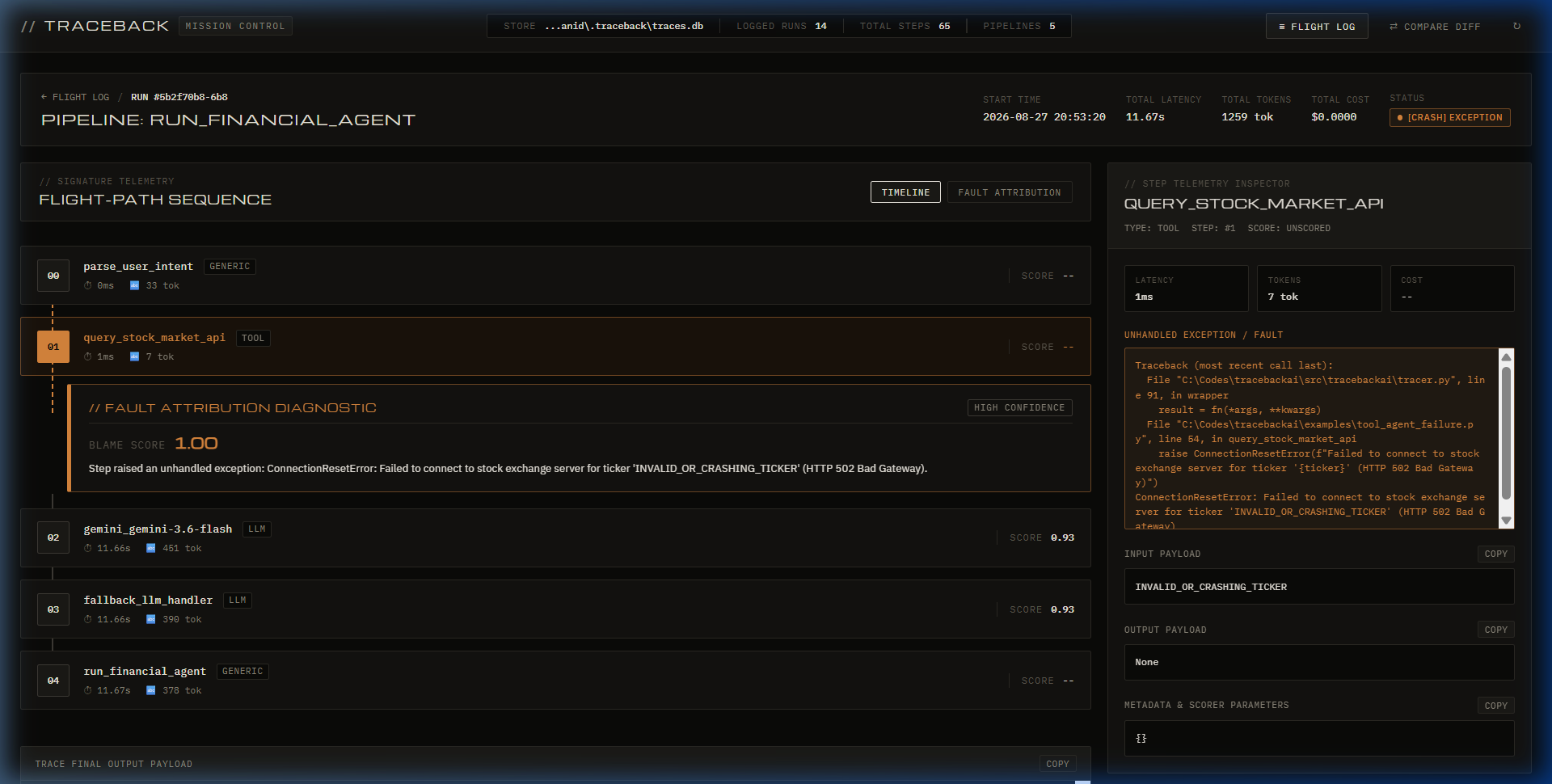Click the TOOL type tag
This screenshot has width=1552, height=784.
pos(253,338)
